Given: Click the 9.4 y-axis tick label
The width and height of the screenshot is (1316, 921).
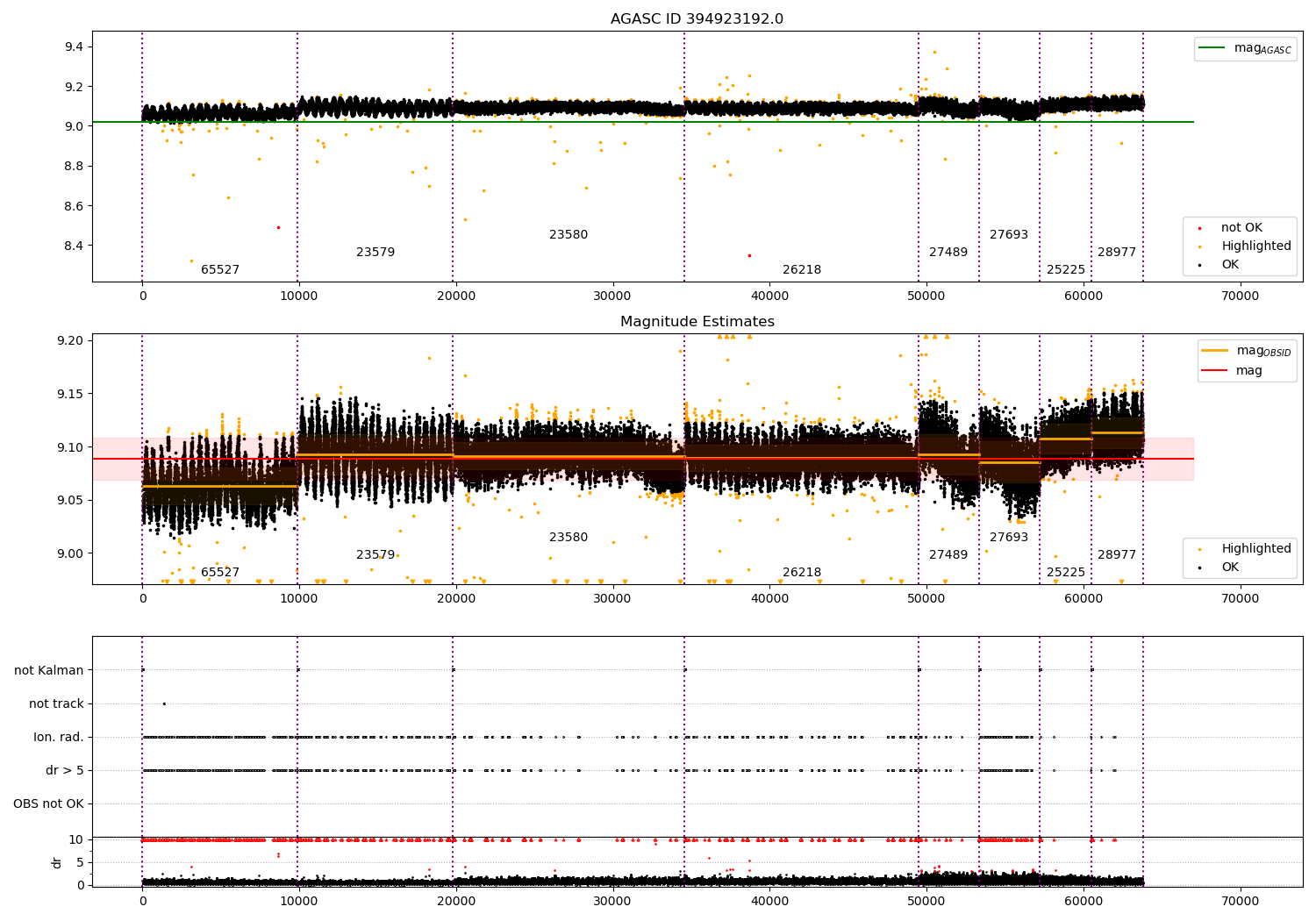Looking at the screenshot, I should click(74, 47).
